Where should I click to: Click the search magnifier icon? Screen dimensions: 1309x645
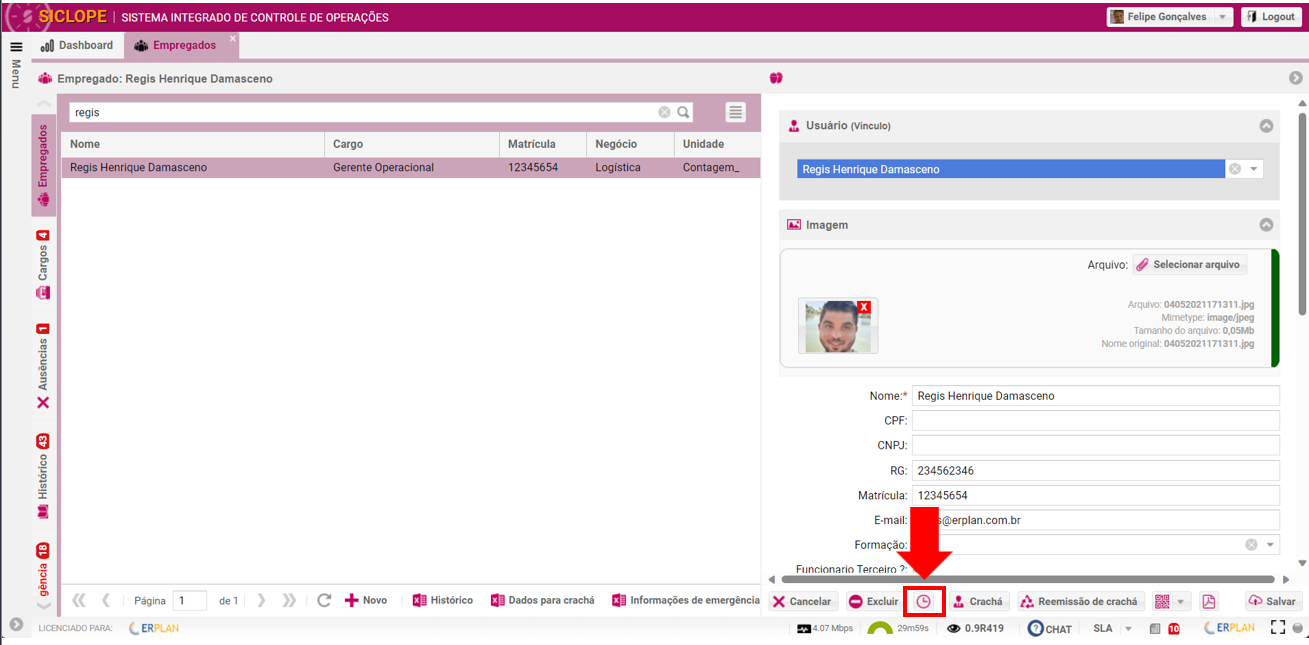coord(684,112)
